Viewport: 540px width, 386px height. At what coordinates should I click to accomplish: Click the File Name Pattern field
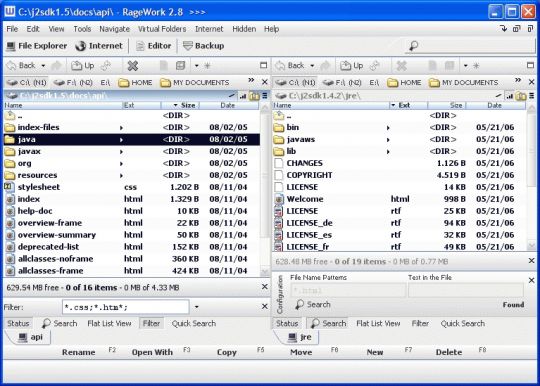click(x=348, y=290)
